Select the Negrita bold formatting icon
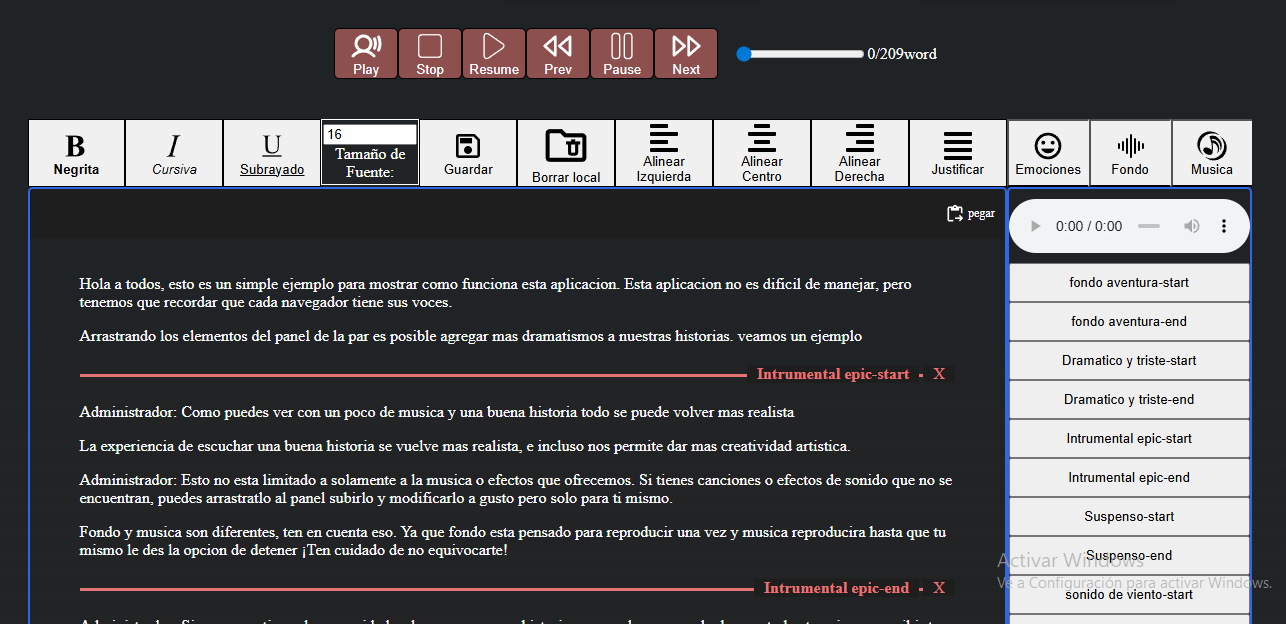Screen dimensions: 1286x624 [76, 152]
